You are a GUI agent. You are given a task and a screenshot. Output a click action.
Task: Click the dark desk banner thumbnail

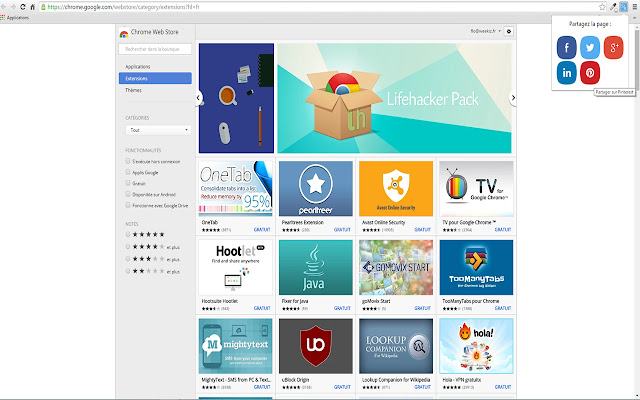click(x=236, y=98)
